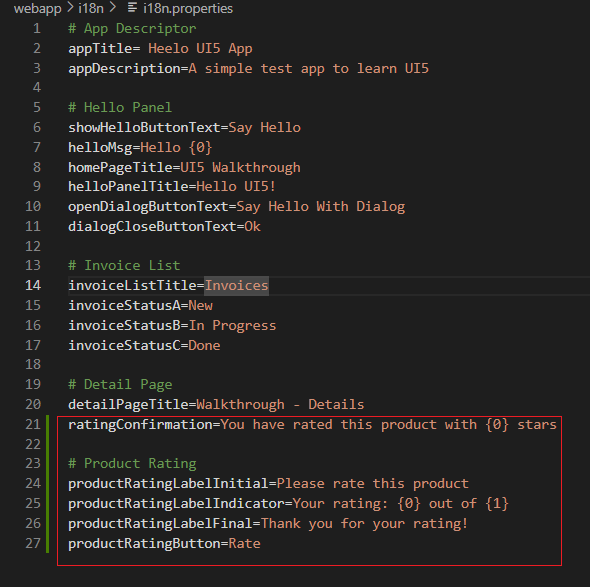Image resolution: width=590 pixels, height=587 pixels.
Task: Open the i18n.properties breadcrumb item
Action: point(188,8)
